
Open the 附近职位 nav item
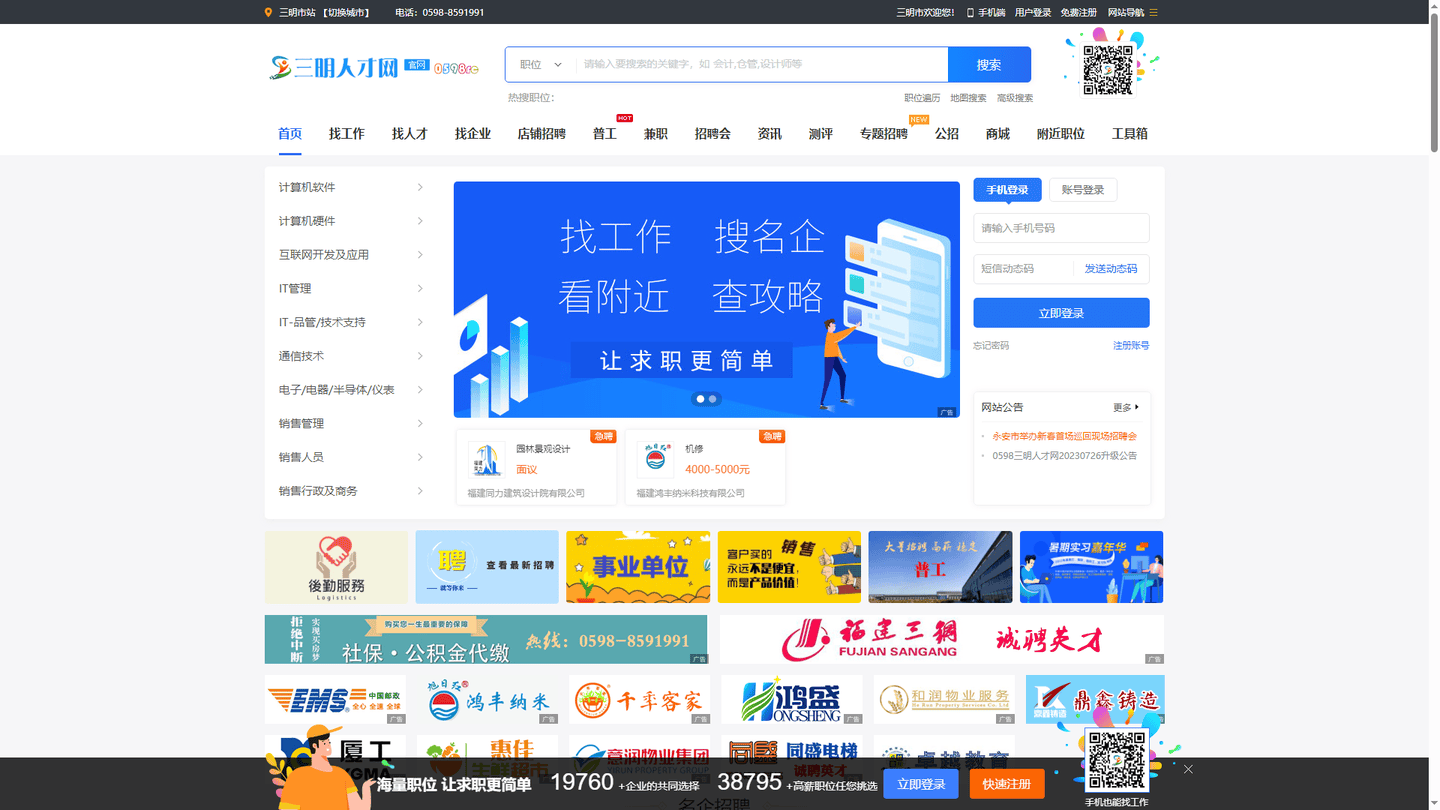[x=1061, y=134]
